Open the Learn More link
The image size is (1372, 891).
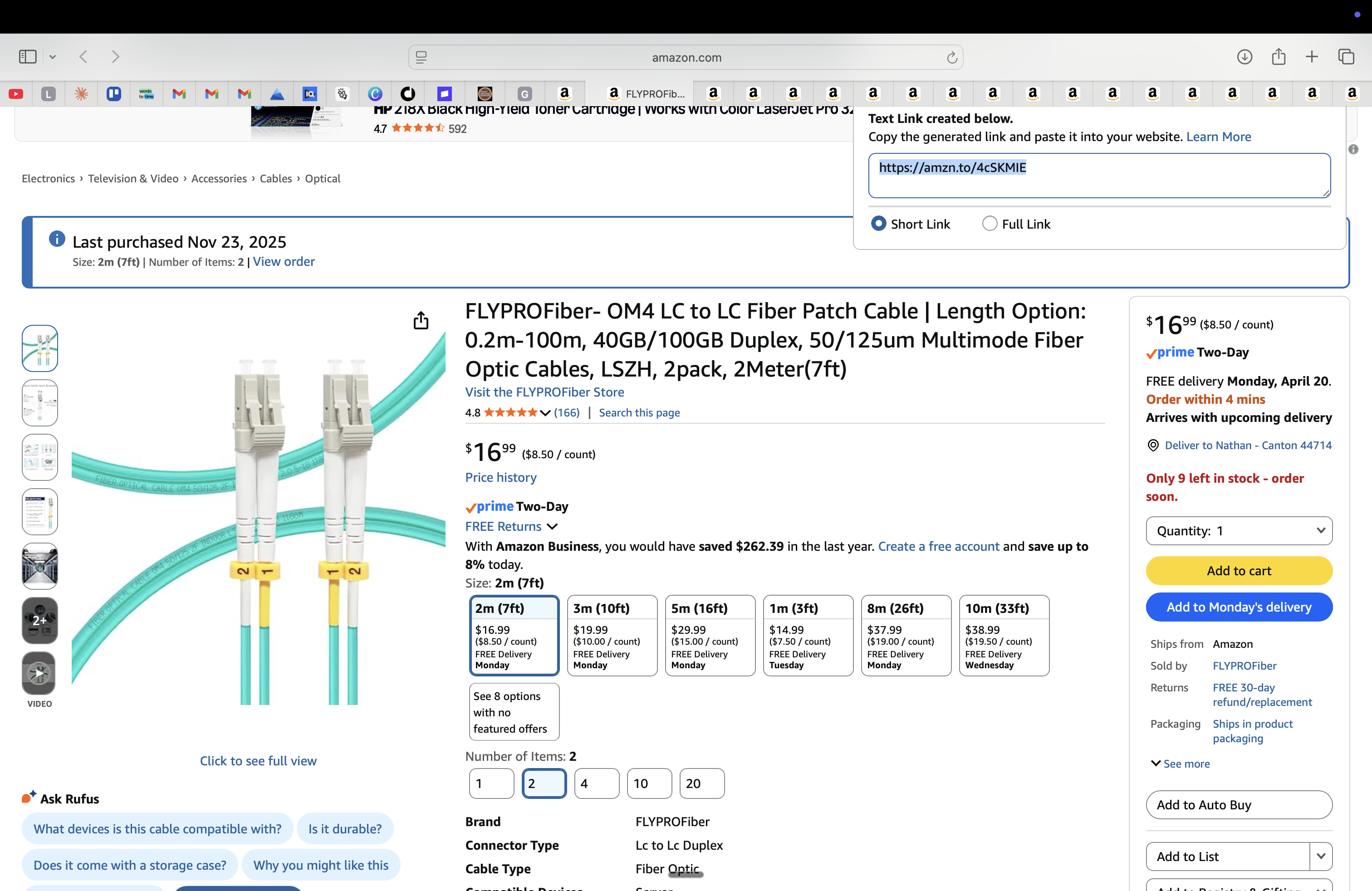1219,137
